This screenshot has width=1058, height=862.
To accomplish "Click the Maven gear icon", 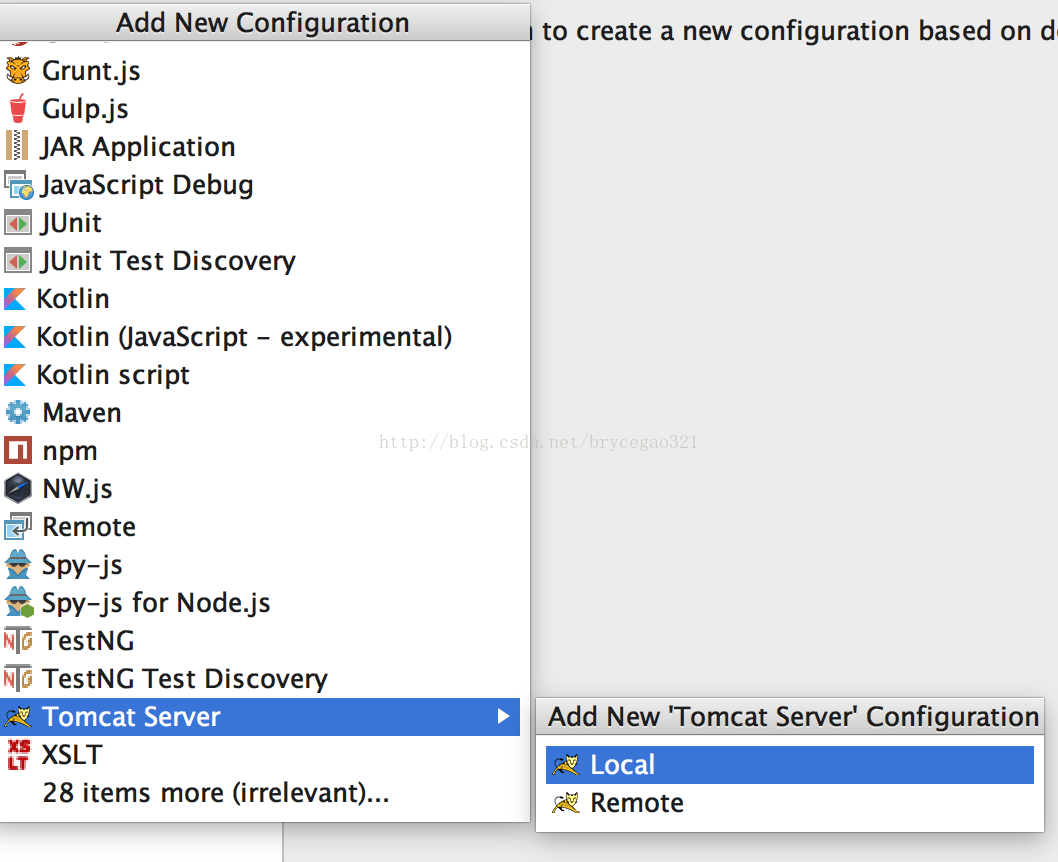I will point(18,412).
